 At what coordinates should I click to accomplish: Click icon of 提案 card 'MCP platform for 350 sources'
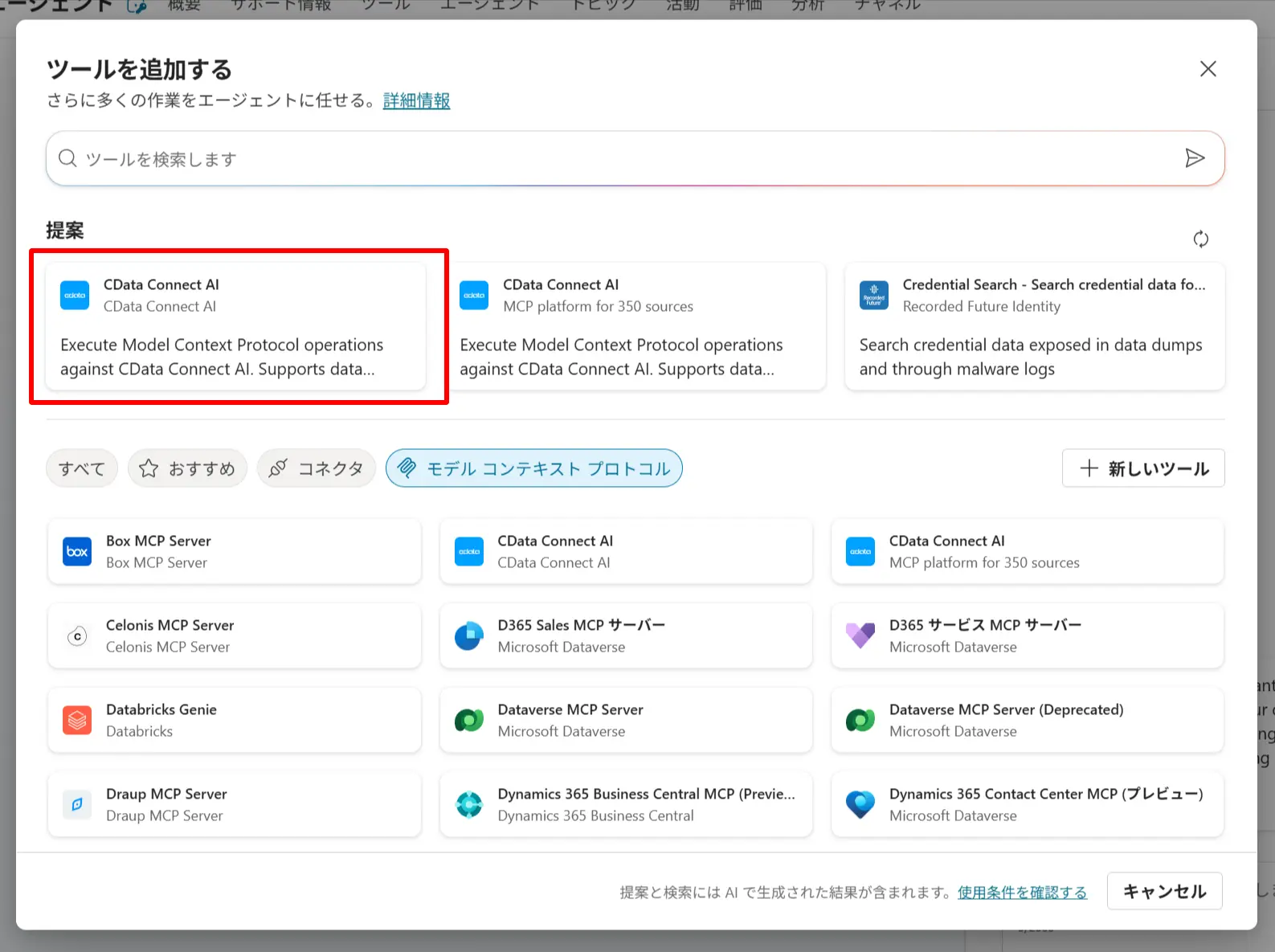(474, 296)
